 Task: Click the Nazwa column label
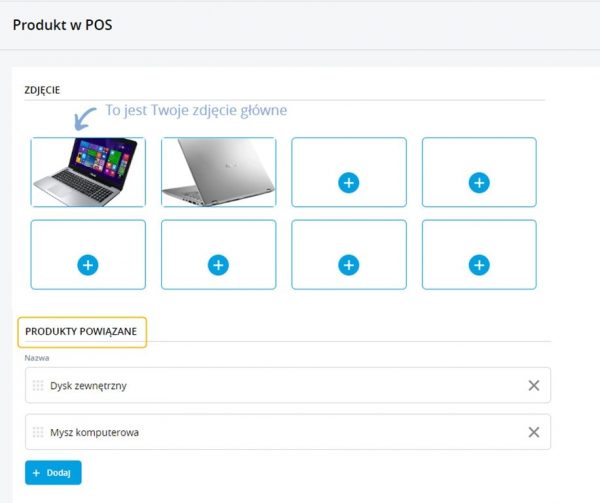tap(37, 358)
